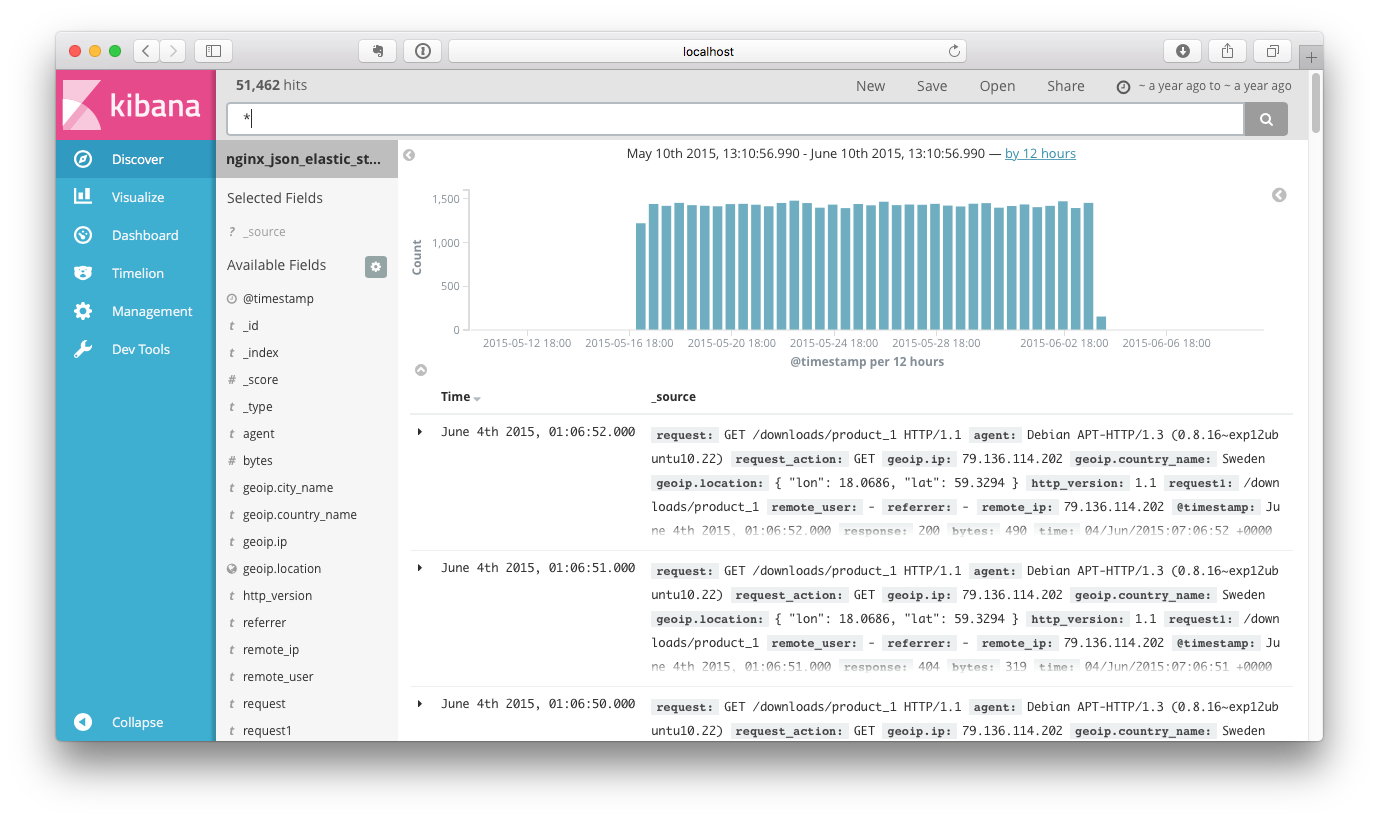The image size is (1379, 821).
Task: Collapse the field list sidebar arrow
Action: 409,155
